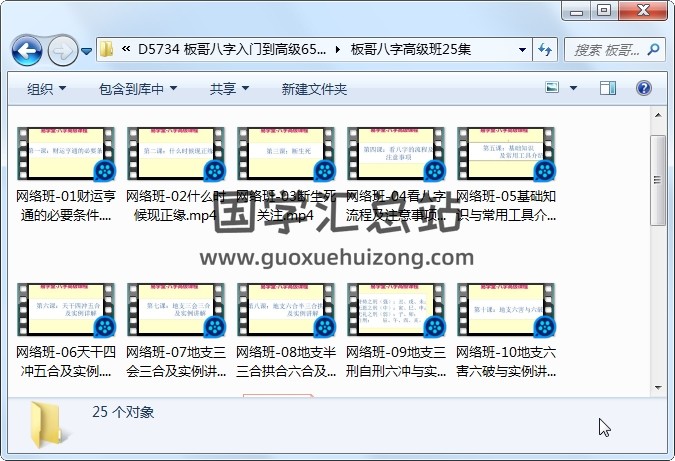This screenshot has height=461, width=675.
Task: Click the scrollbar down arrow
Action: click(x=658, y=387)
